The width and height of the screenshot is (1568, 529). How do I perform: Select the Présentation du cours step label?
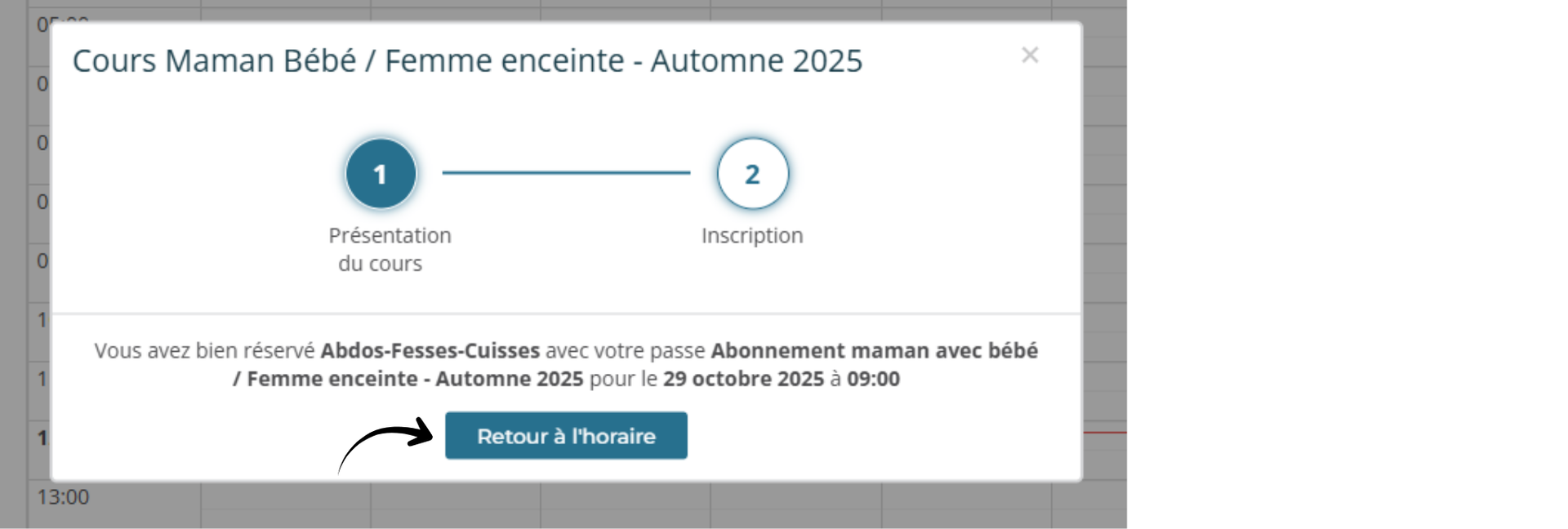point(389,248)
